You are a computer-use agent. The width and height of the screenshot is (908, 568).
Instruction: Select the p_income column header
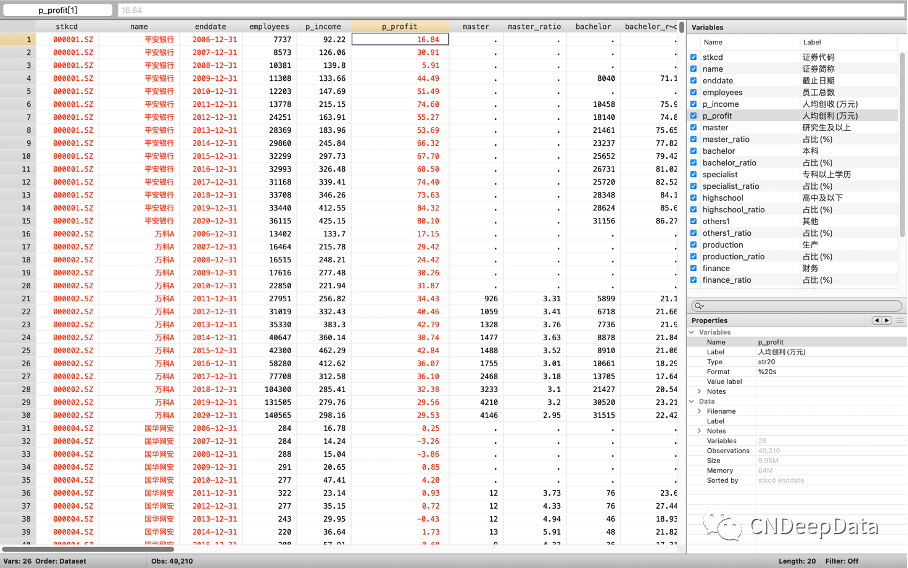coord(324,27)
